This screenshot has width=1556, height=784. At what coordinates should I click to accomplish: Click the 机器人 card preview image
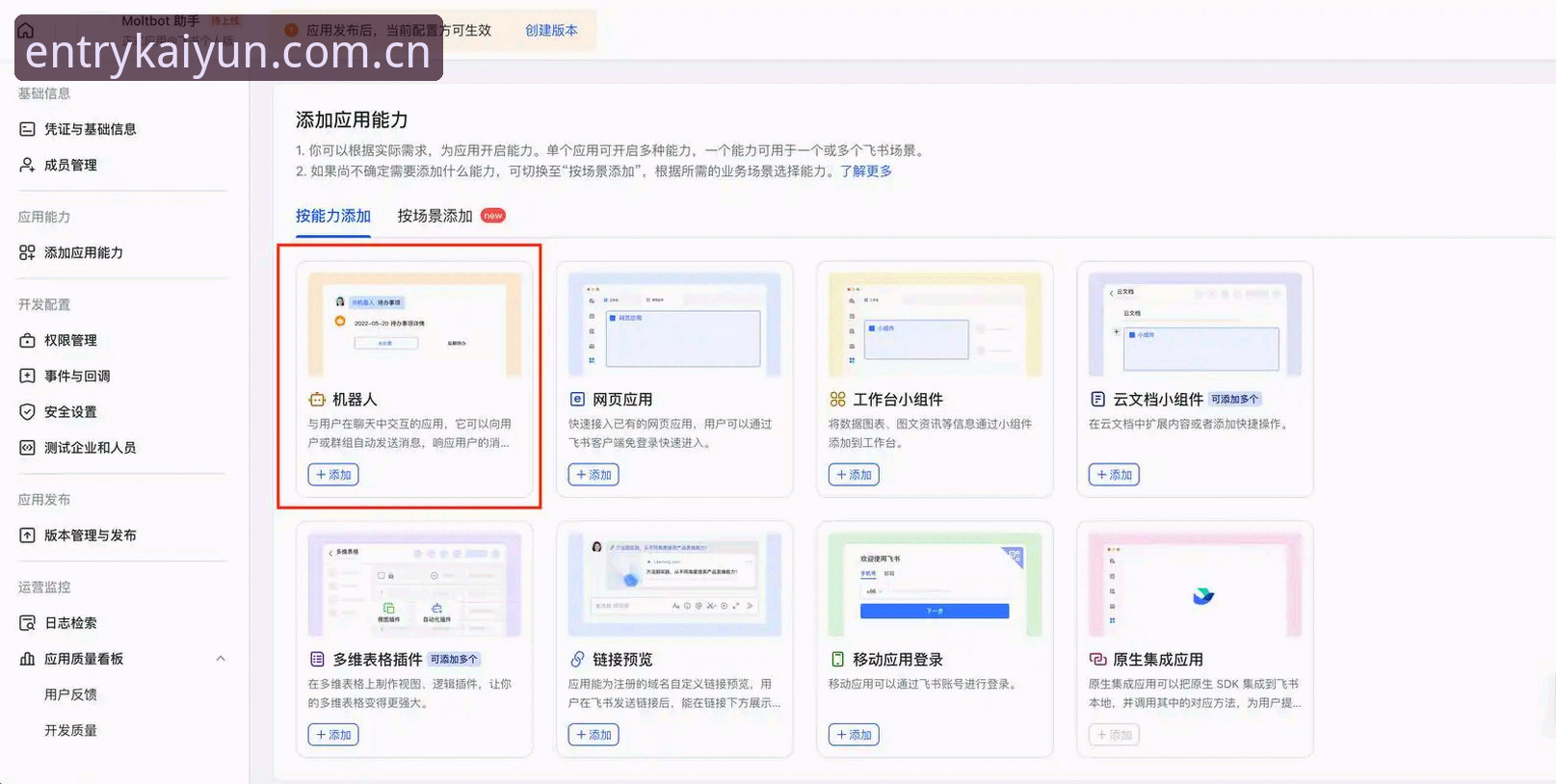(x=414, y=325)
